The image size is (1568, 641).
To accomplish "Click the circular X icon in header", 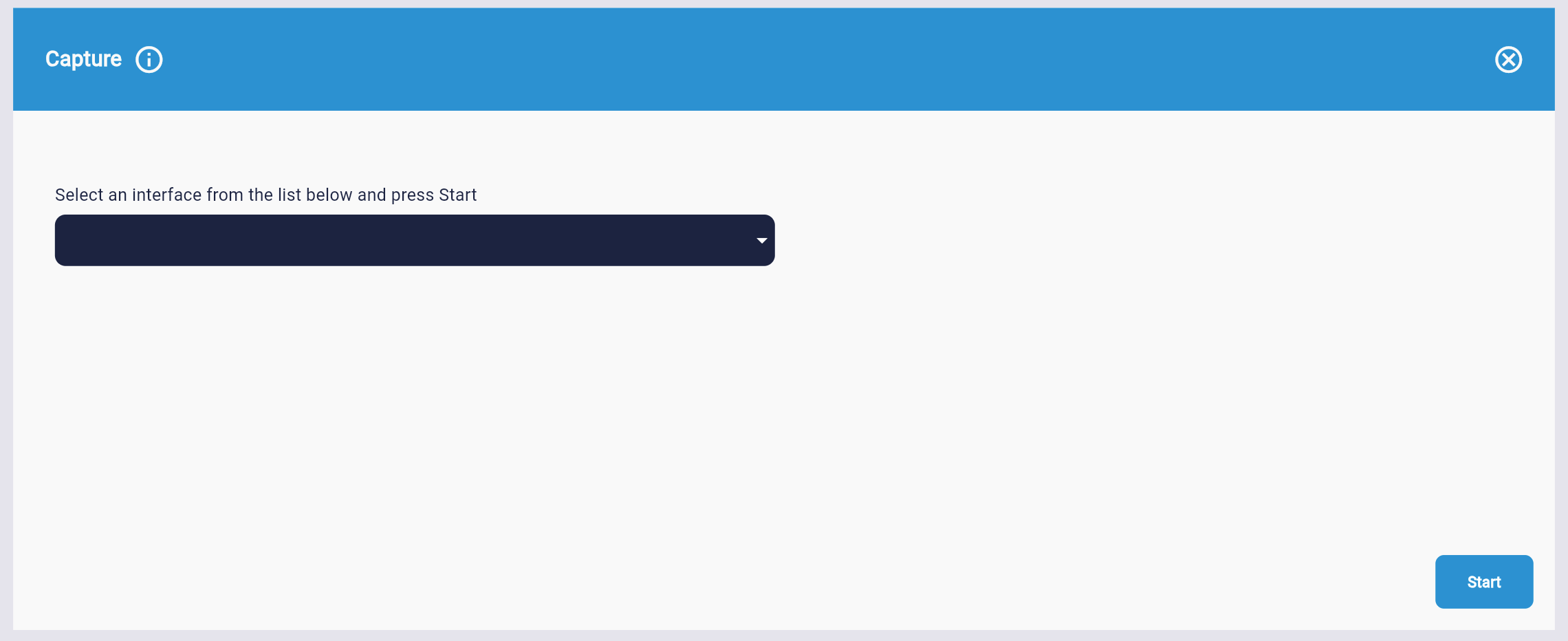I will (x=1509, y=59).
